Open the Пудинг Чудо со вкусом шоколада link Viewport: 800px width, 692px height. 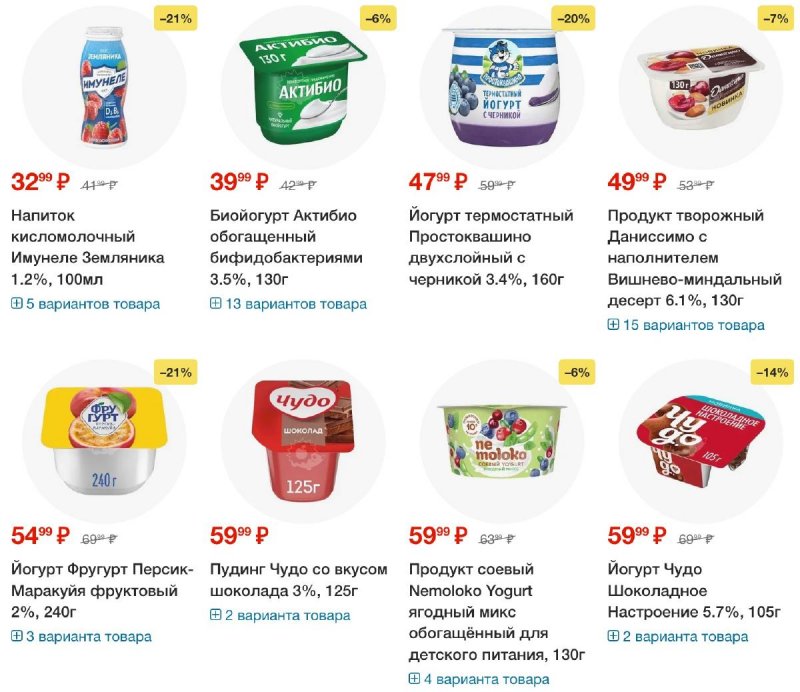point(298,580)
